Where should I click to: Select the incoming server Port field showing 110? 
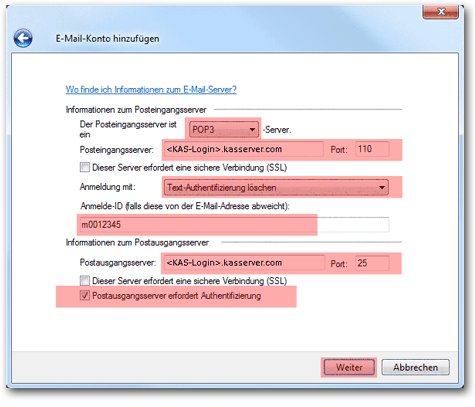[x=372, y=149]
